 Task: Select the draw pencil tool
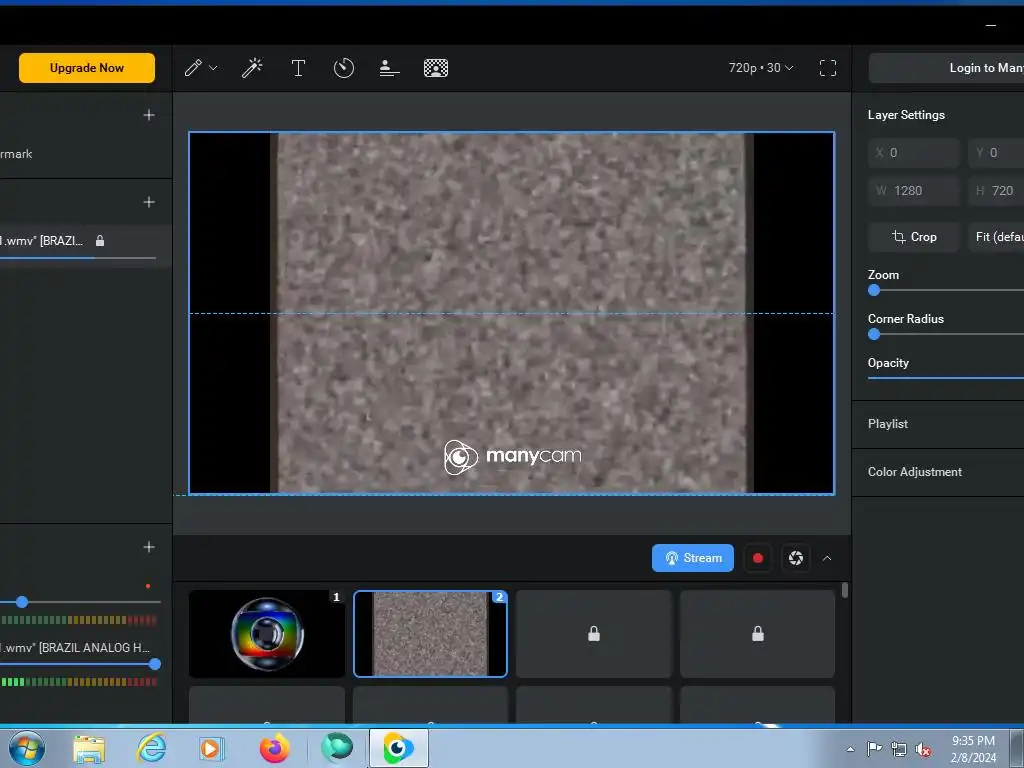[194, 68]
